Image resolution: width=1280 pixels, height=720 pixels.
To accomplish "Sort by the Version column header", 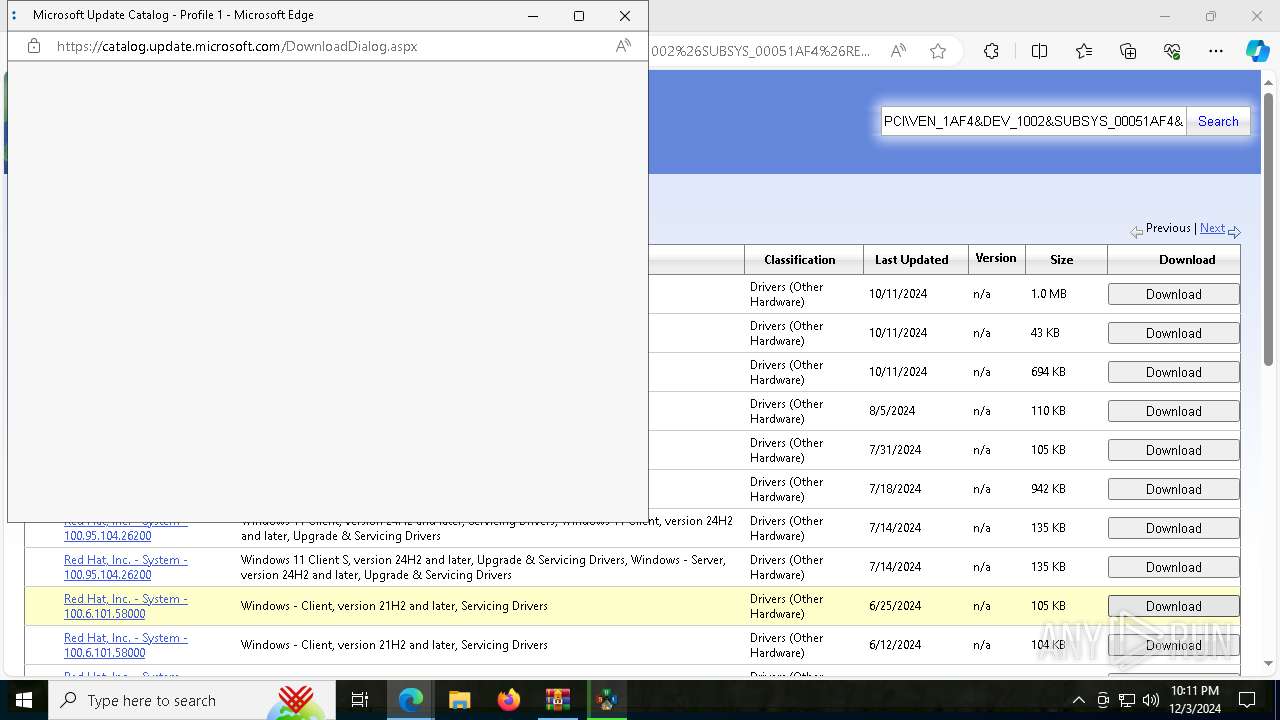I will click(x=995, y=258).
